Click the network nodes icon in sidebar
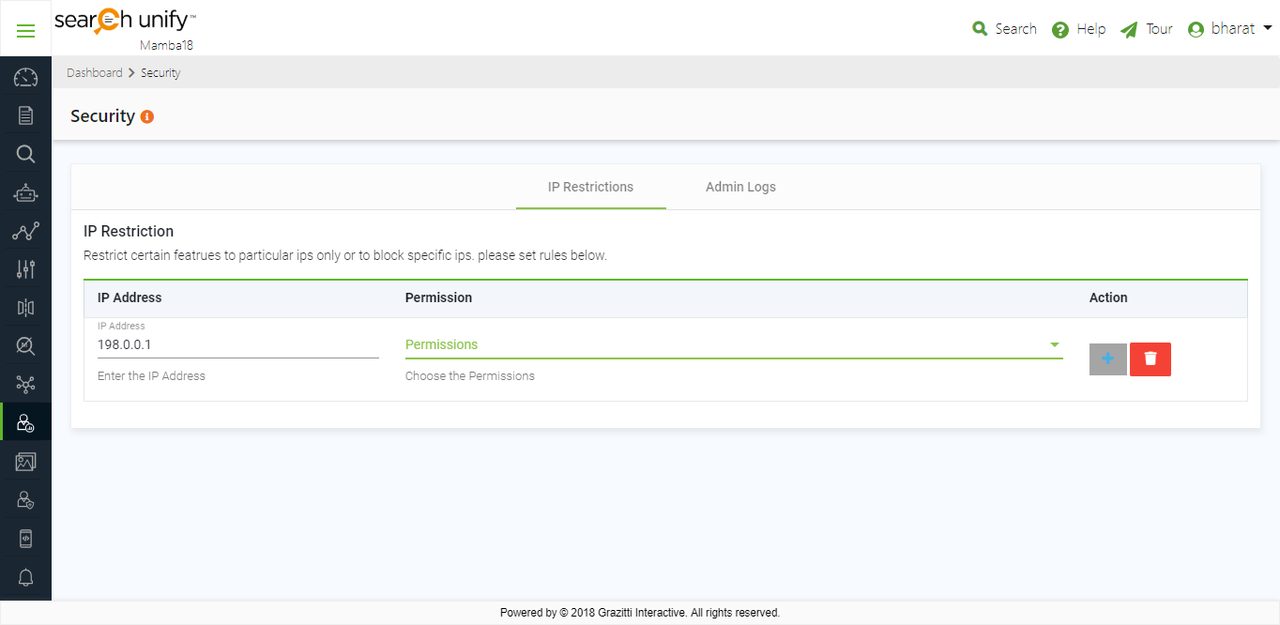Screen dimensions: 1280x625 tap(26, 384)
